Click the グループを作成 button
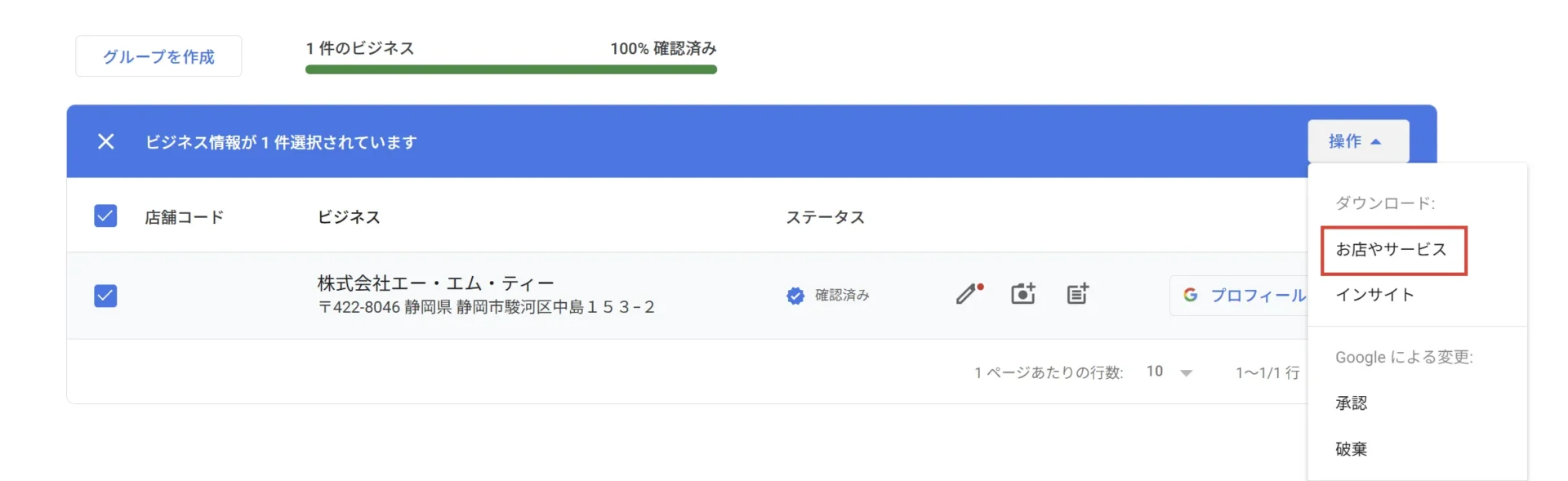The image size is (1568, 481). (158, 56)
